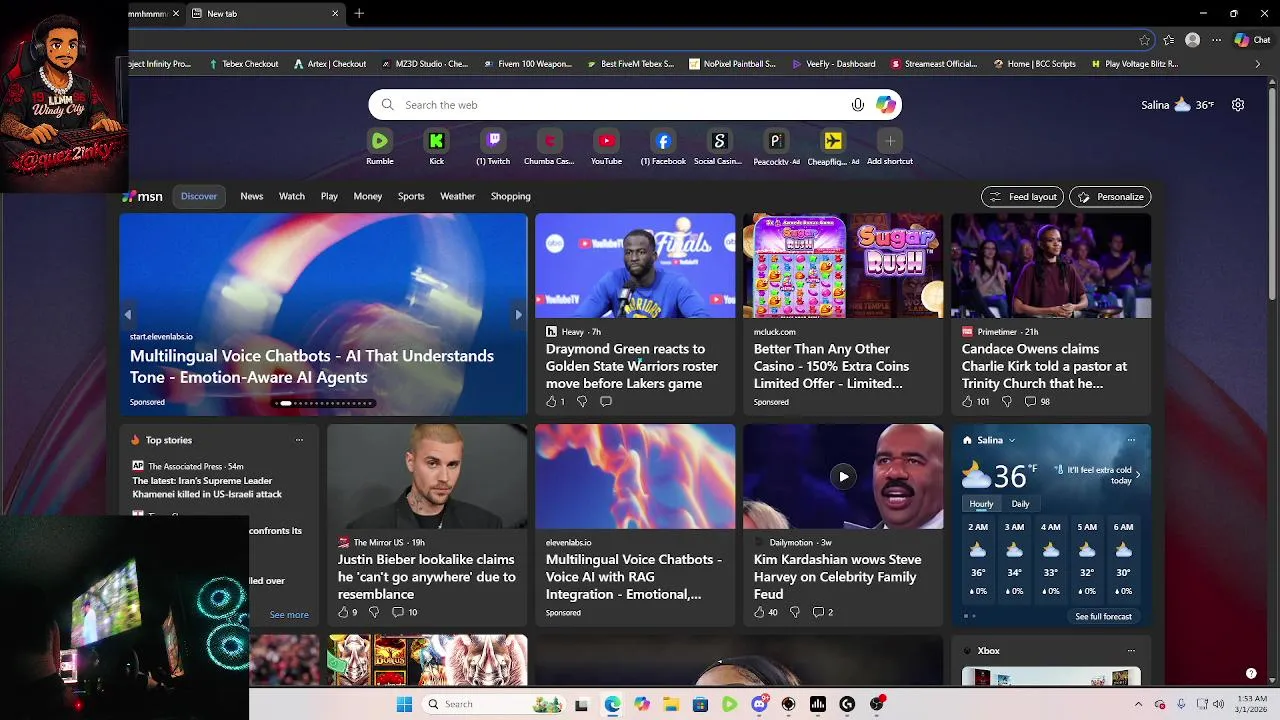Screen dimensions: 1280x720
Task: Open the Money tab on MSN
Action: pyautogui.click(x=367, y=196)
